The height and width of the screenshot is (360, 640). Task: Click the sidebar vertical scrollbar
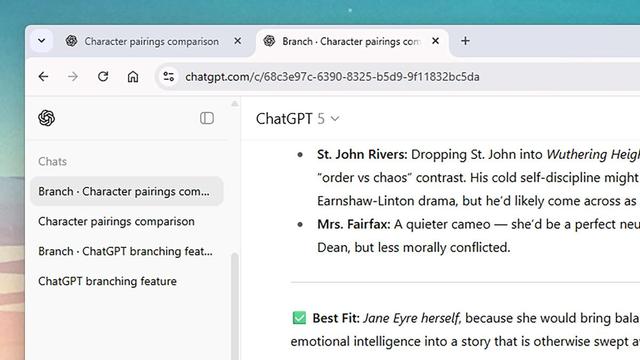tap(235, 306)
